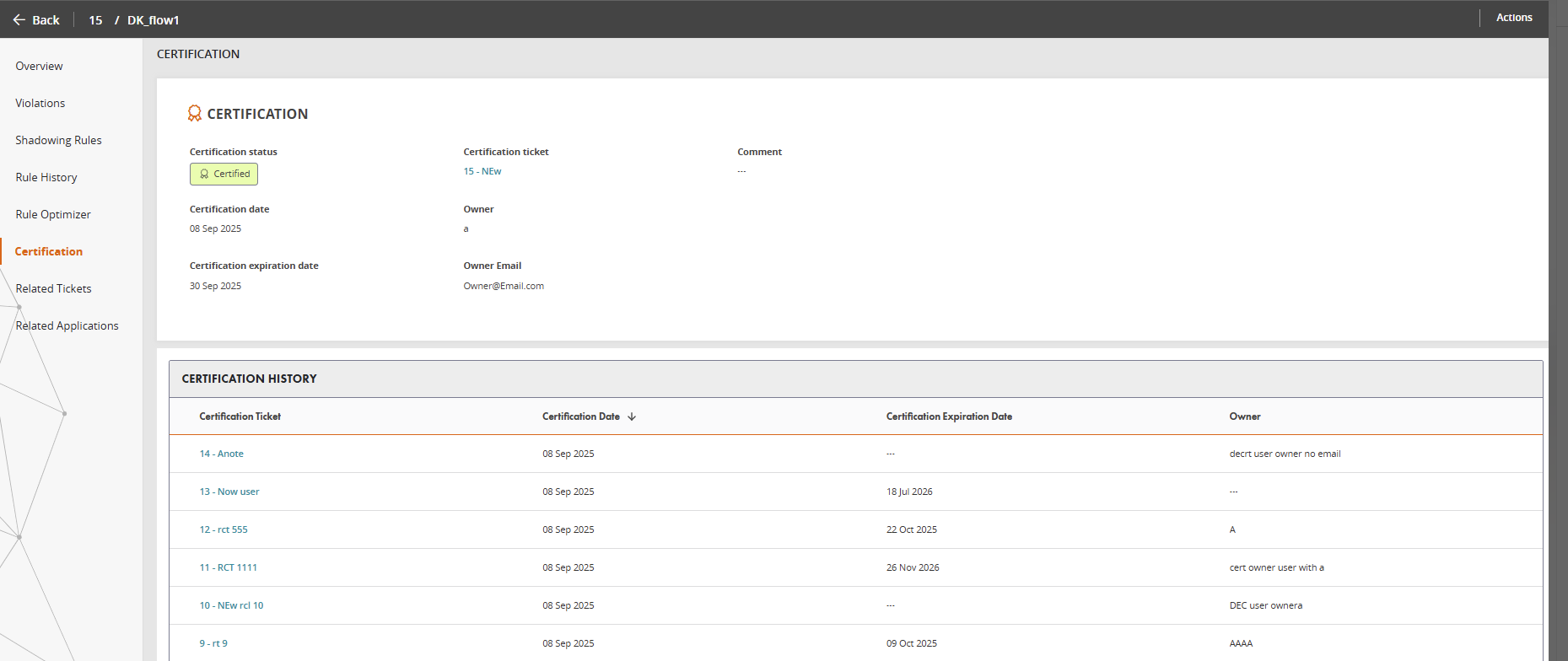Open Shadowing Rules section

(58, 140)
